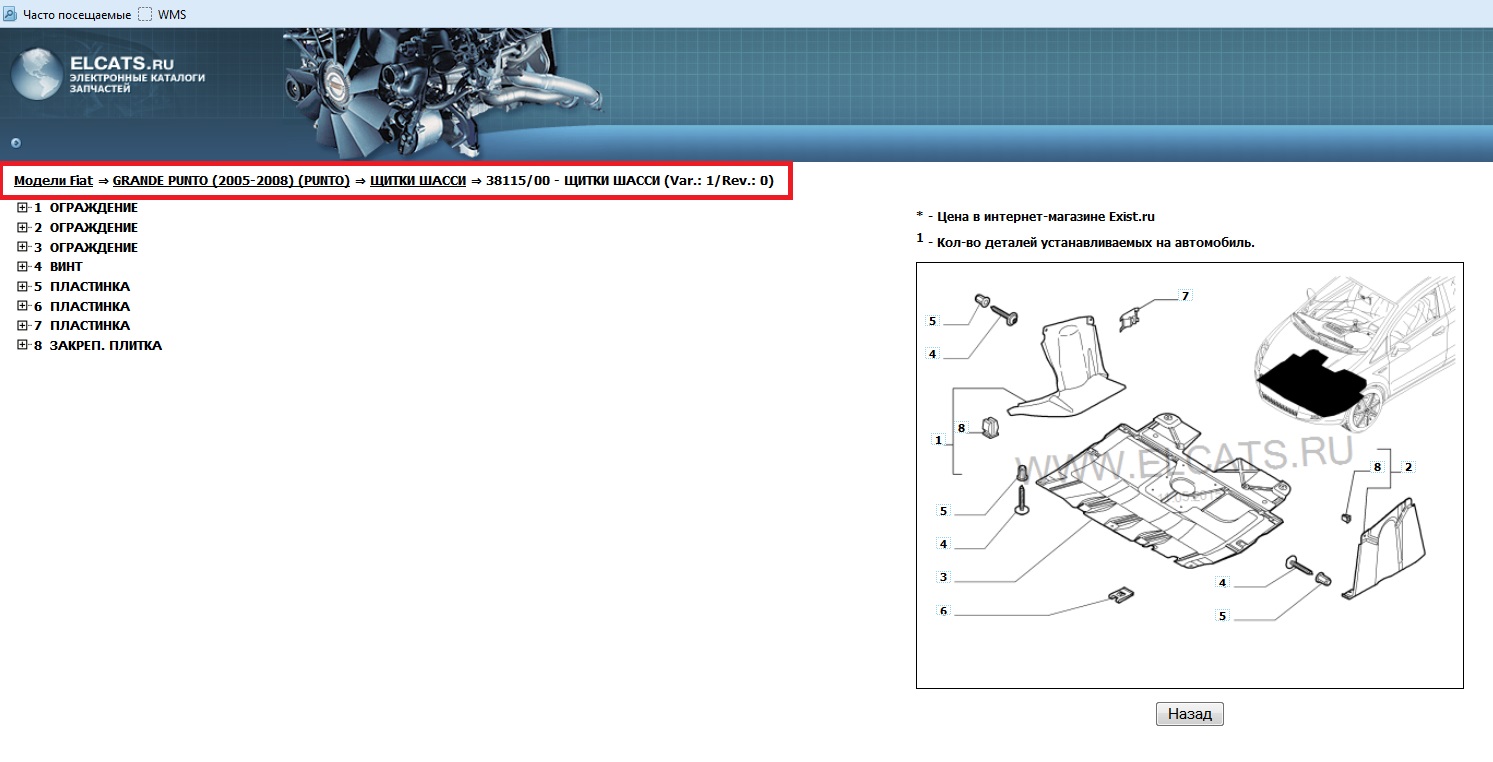1493x762 pixels.
Task: Open the ЩИТКИ ШАССИ breadcrumb link
Action: (417, 181)
